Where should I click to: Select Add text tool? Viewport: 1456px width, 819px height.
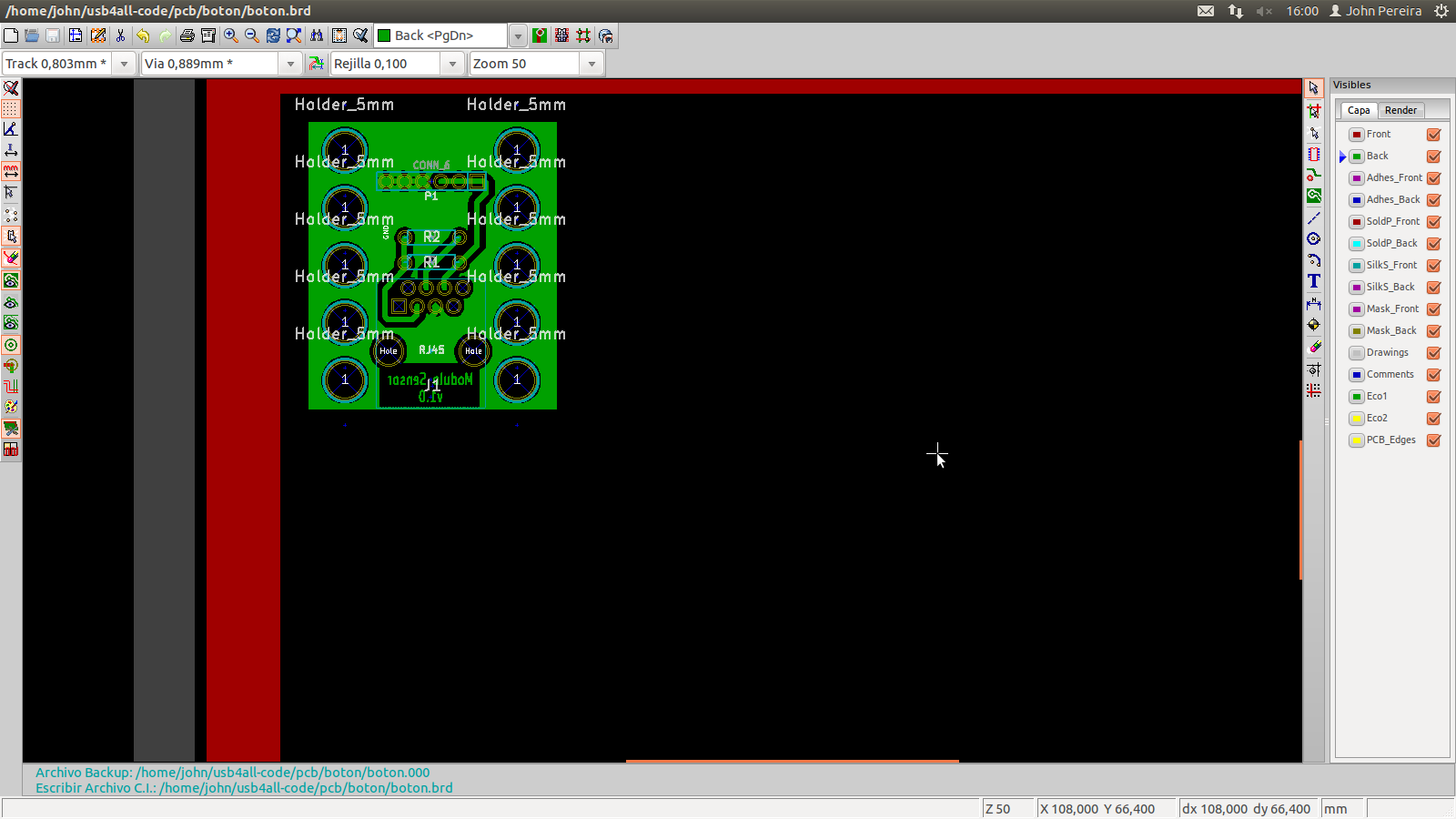coord(1314,281)
